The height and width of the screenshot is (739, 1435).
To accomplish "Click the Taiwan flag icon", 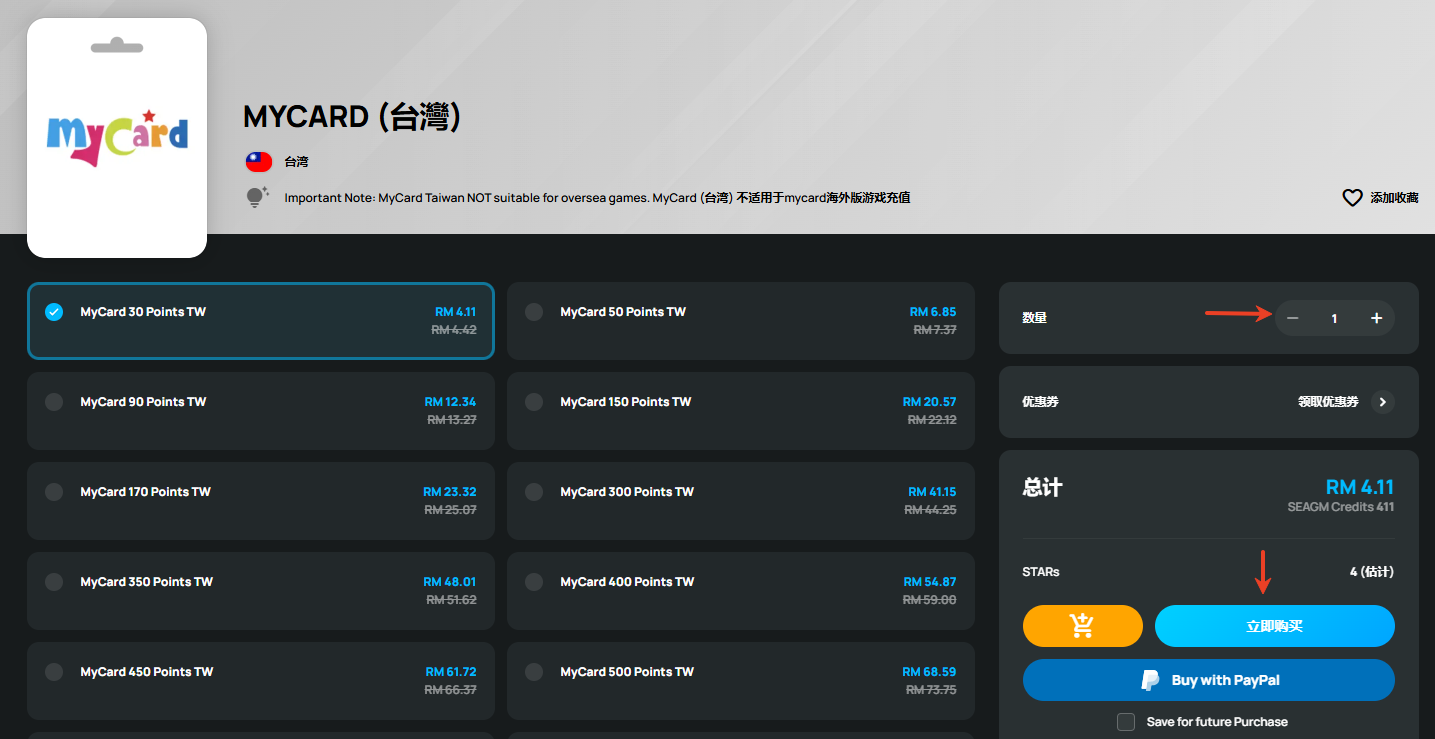I will [259, 161].
